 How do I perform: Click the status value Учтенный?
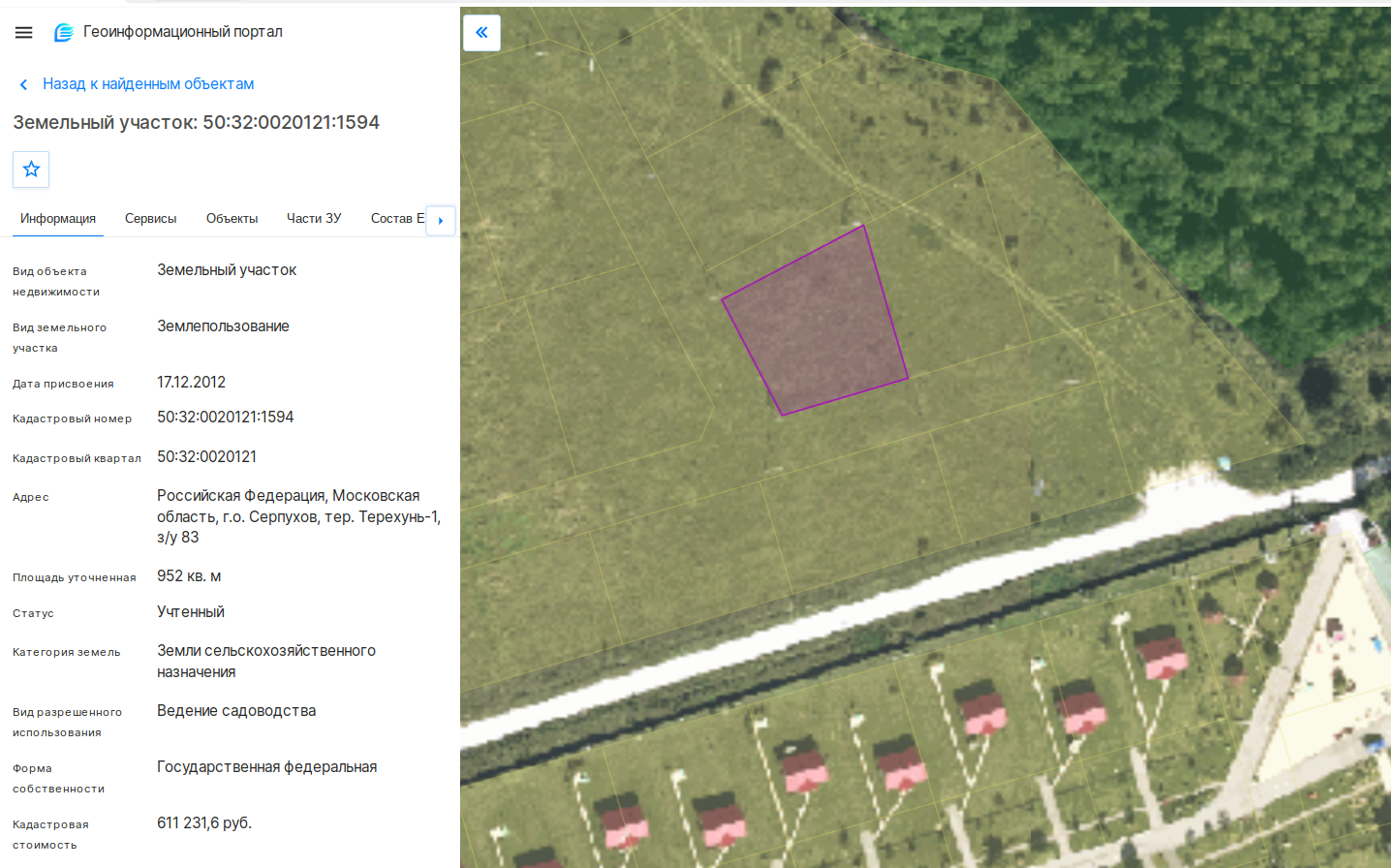191,612
